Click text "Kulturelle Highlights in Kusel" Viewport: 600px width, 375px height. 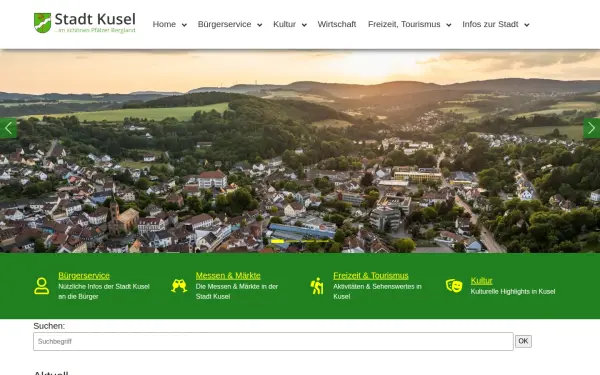pyautogui.click(x=513, y=292)
